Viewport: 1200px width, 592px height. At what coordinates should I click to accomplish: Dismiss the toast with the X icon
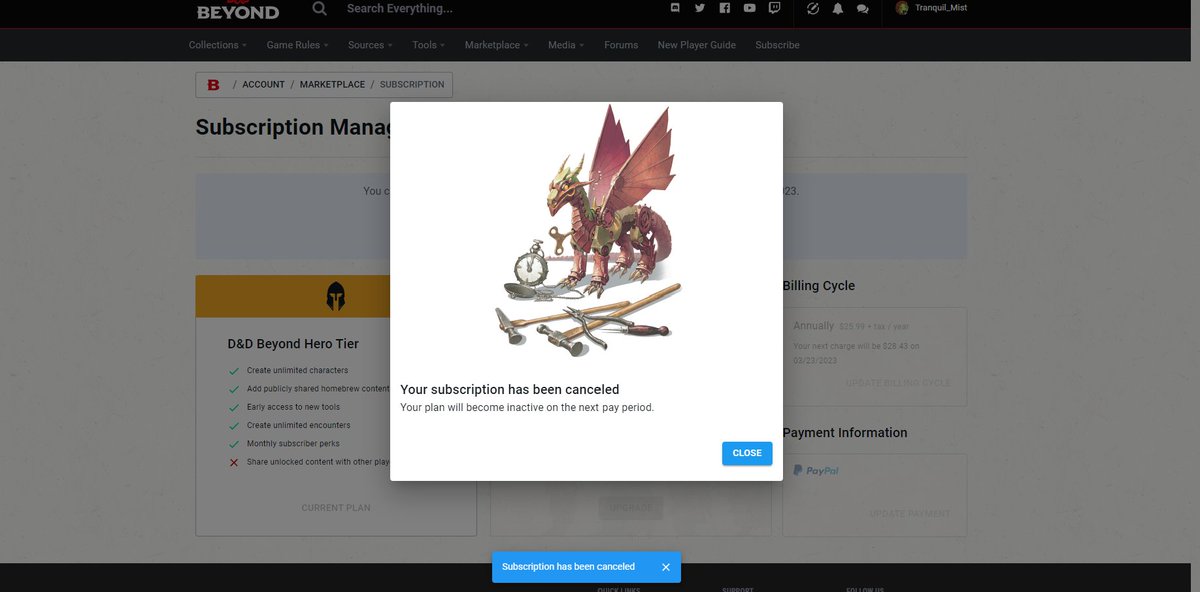click(x=666, y=567)
